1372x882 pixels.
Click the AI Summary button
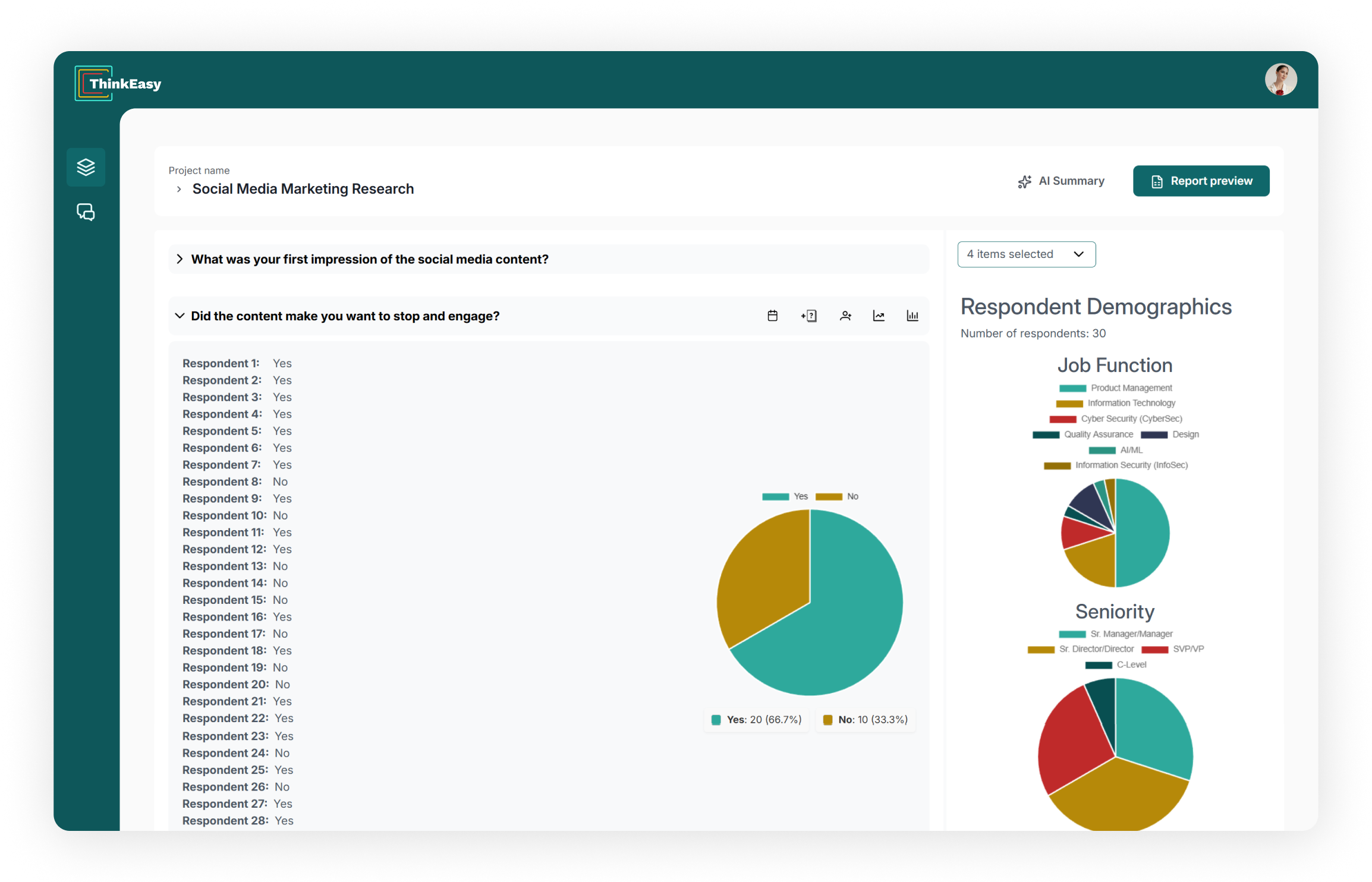coord(1061,181)
